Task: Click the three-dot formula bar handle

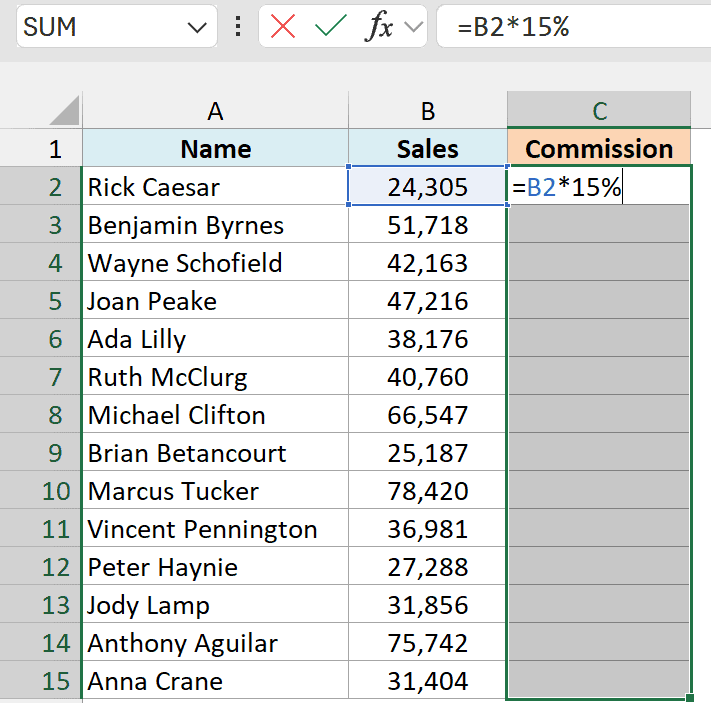Action: pos(238,26)
